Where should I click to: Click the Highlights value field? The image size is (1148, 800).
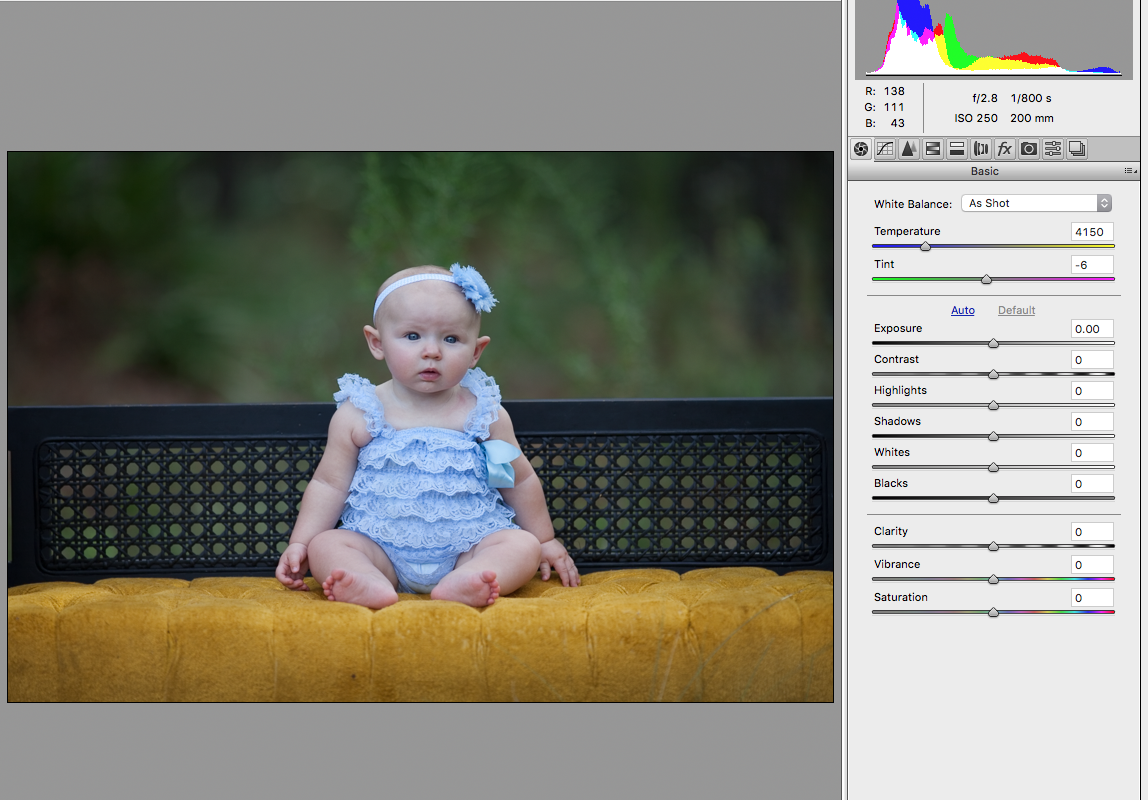coord(1092,391)
